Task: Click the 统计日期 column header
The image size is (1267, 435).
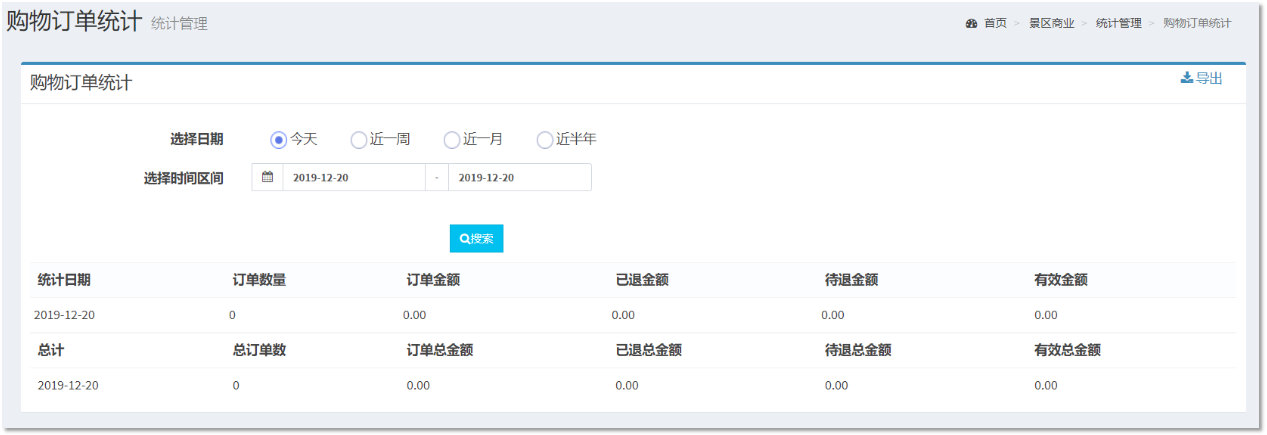Action: pos(64,280)
